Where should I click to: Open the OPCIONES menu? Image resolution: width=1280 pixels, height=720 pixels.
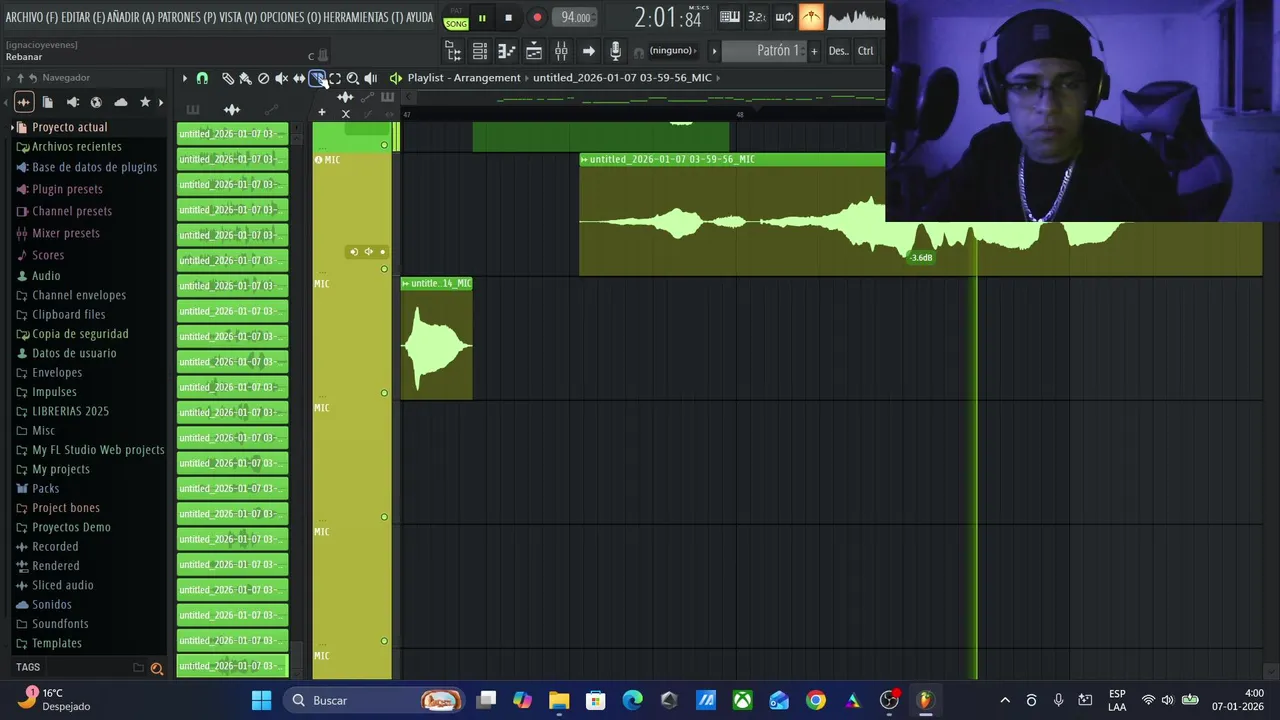pos(291,18)
